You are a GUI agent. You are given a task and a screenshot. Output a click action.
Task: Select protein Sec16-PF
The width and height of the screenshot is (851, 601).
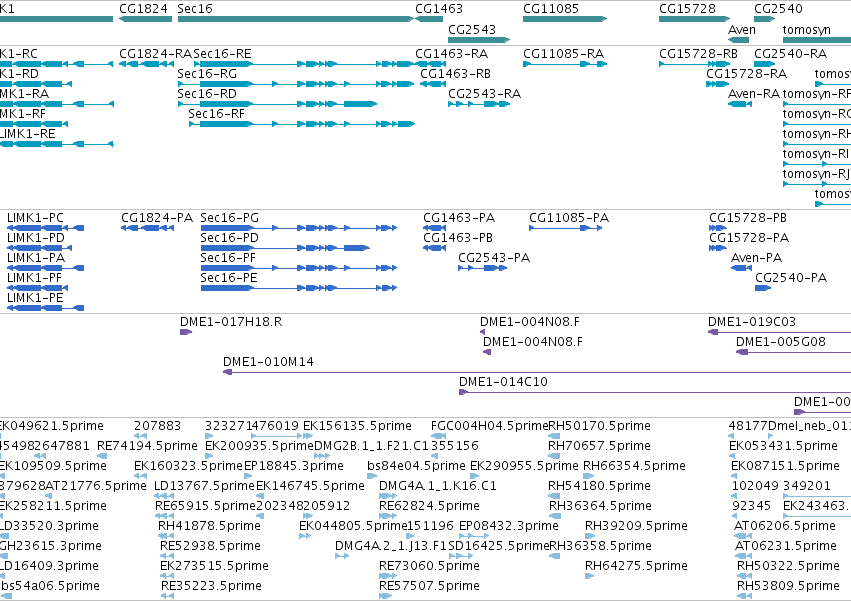(228, 258)
